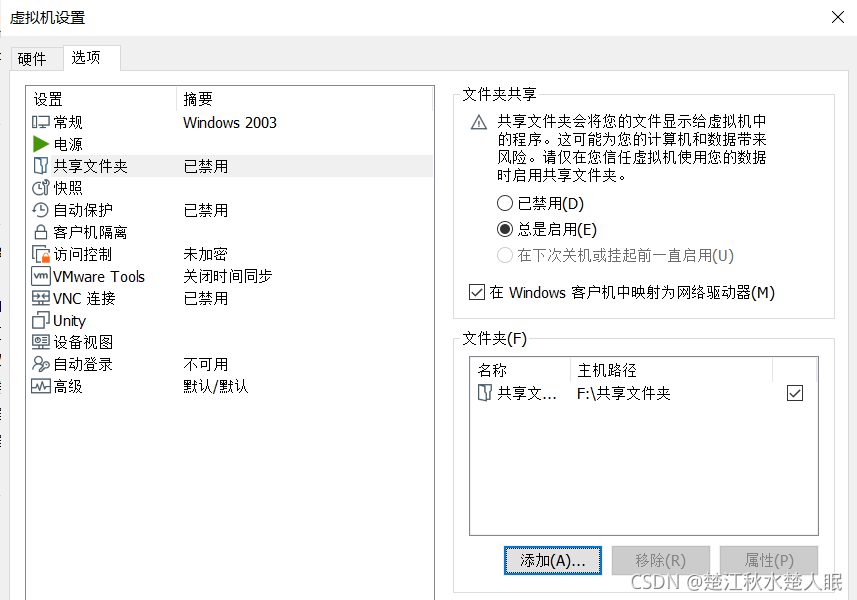Click the 快照 snapshot icon

point(40,188)
